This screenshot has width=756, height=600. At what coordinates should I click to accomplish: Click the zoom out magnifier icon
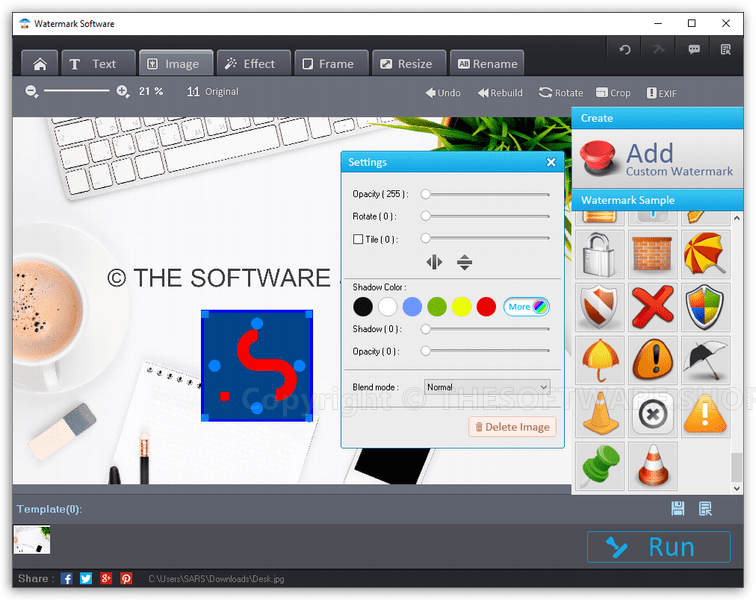tap(32, 92)
